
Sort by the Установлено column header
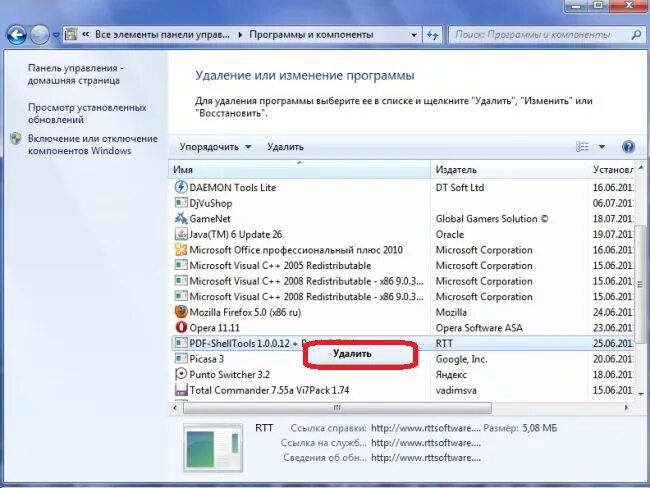(x=611, y=170)
